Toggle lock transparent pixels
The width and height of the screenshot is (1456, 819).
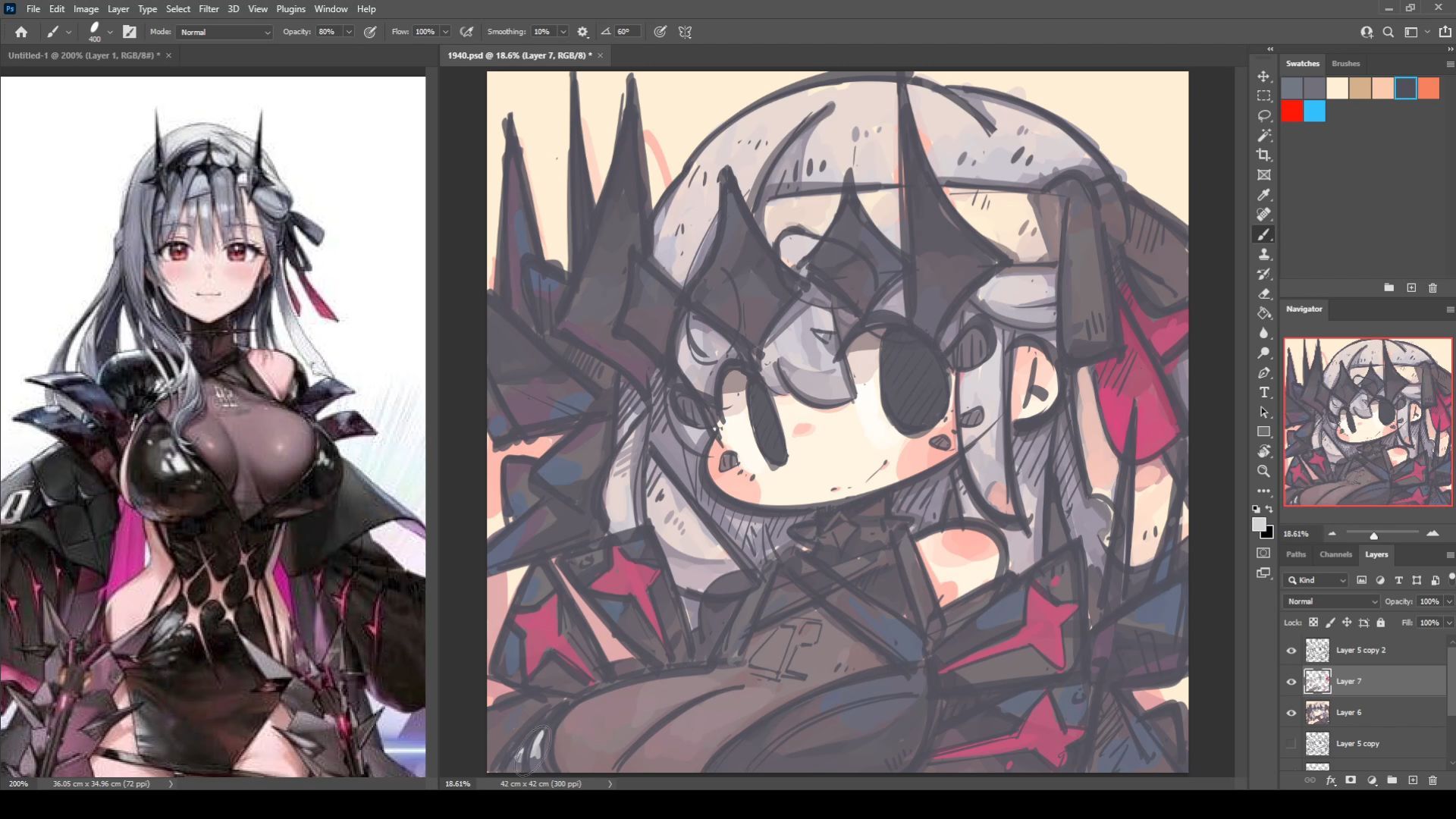1313,623
